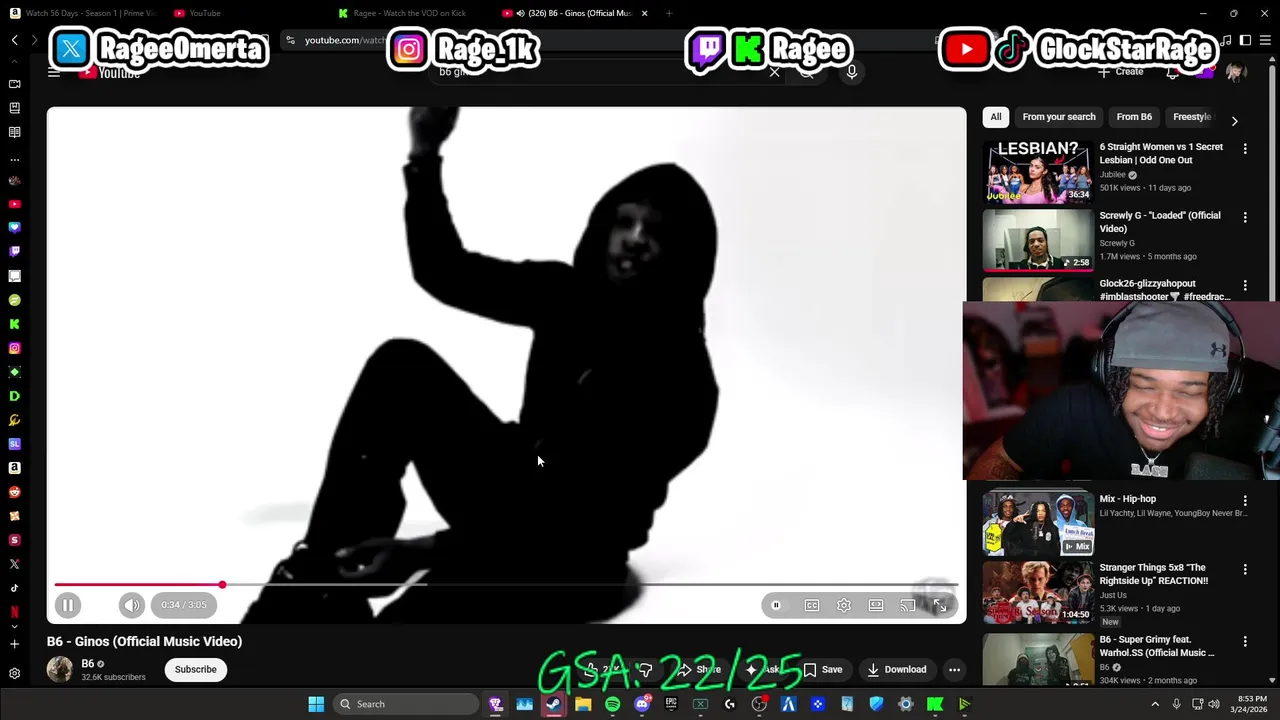Image resolution: width=1280 pixels, height=720 pixels.
Task: Open B6 - Super Grimy video title
Action: 1157,646
